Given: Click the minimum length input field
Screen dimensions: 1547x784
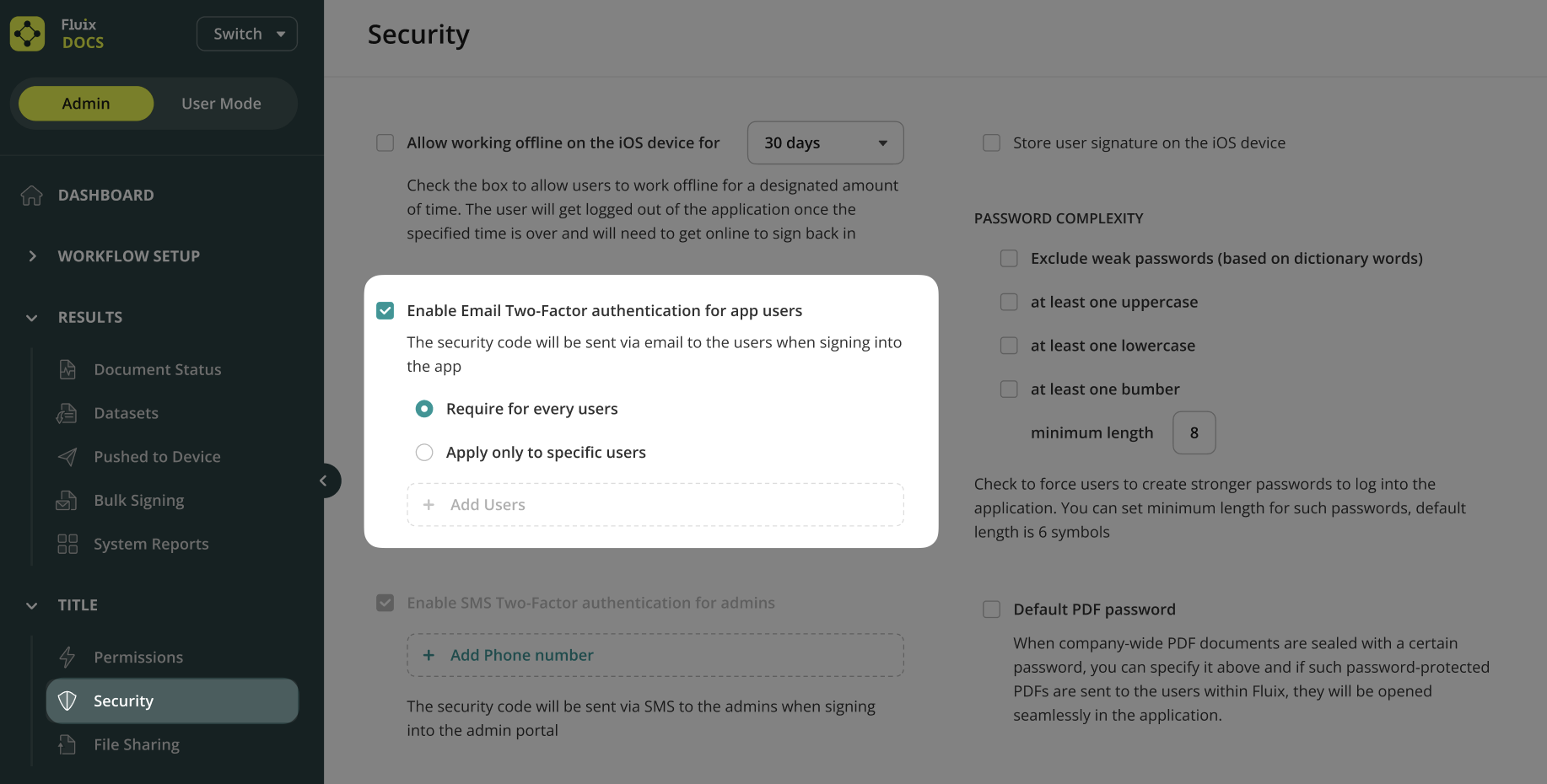Looking at the screenshot, I should pyautogui.click(x=1194, y=432).
